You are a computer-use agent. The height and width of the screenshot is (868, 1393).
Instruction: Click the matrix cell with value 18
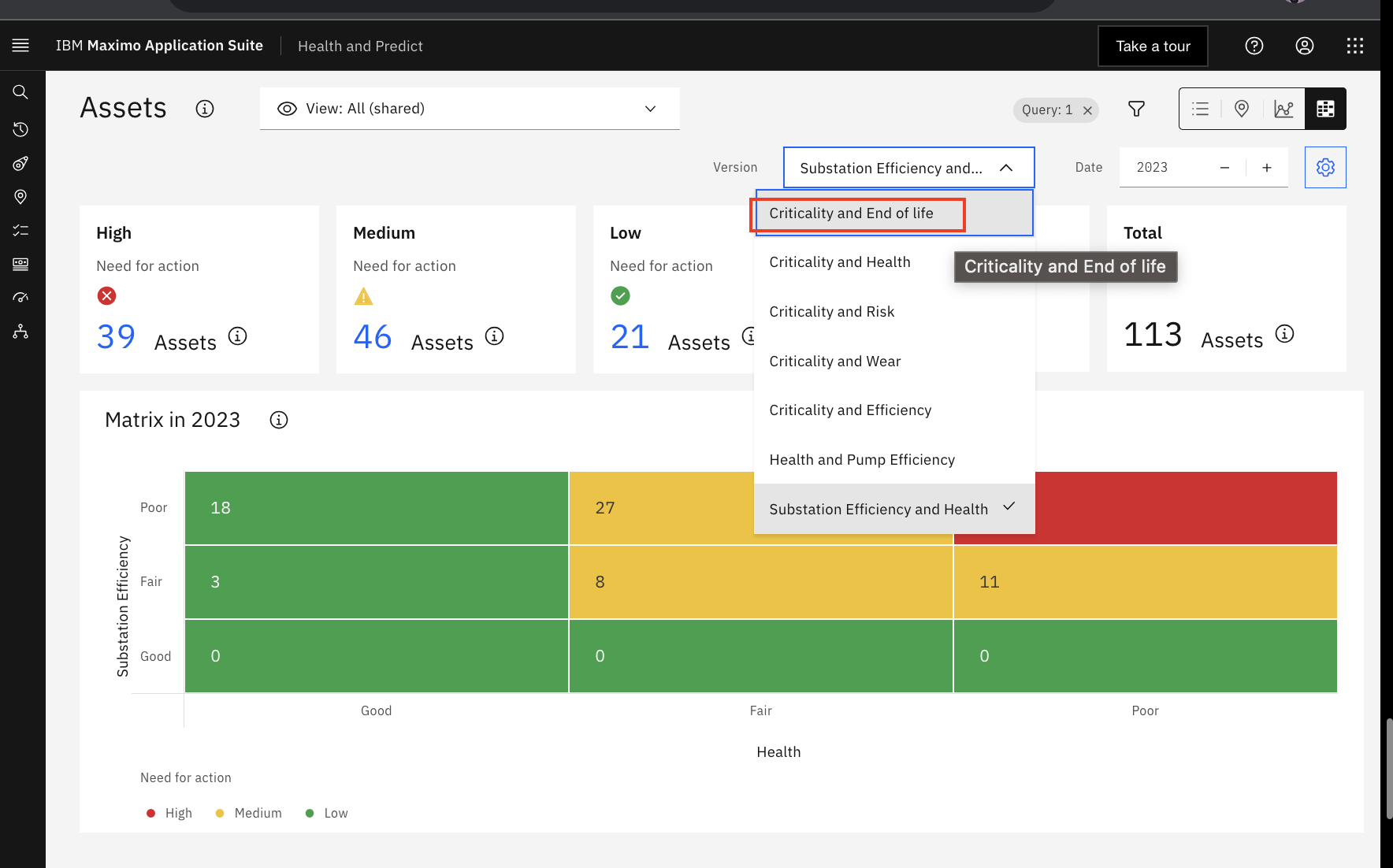[x=377, y=508]
